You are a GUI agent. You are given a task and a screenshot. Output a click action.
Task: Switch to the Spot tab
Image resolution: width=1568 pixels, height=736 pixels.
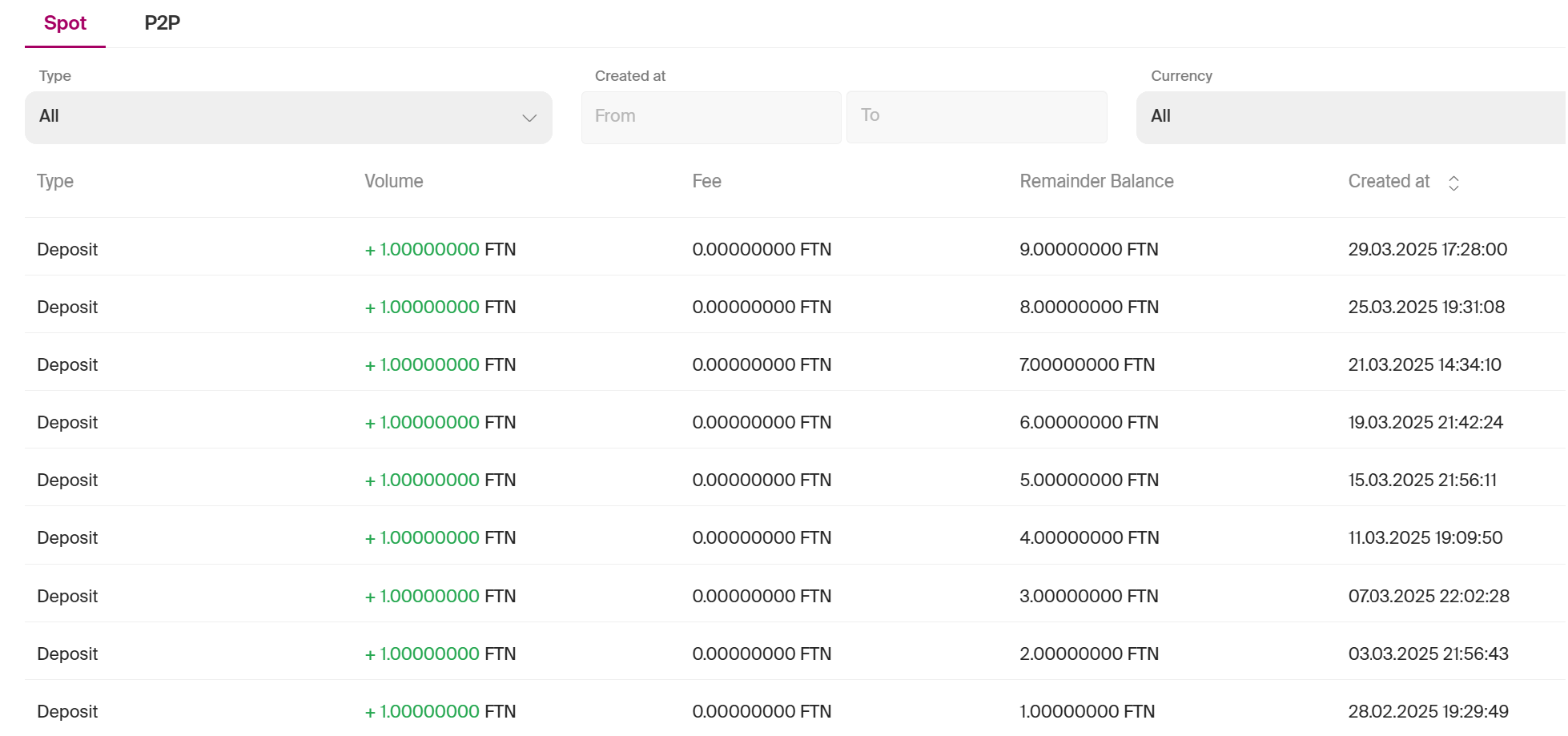tap(65, 23)
